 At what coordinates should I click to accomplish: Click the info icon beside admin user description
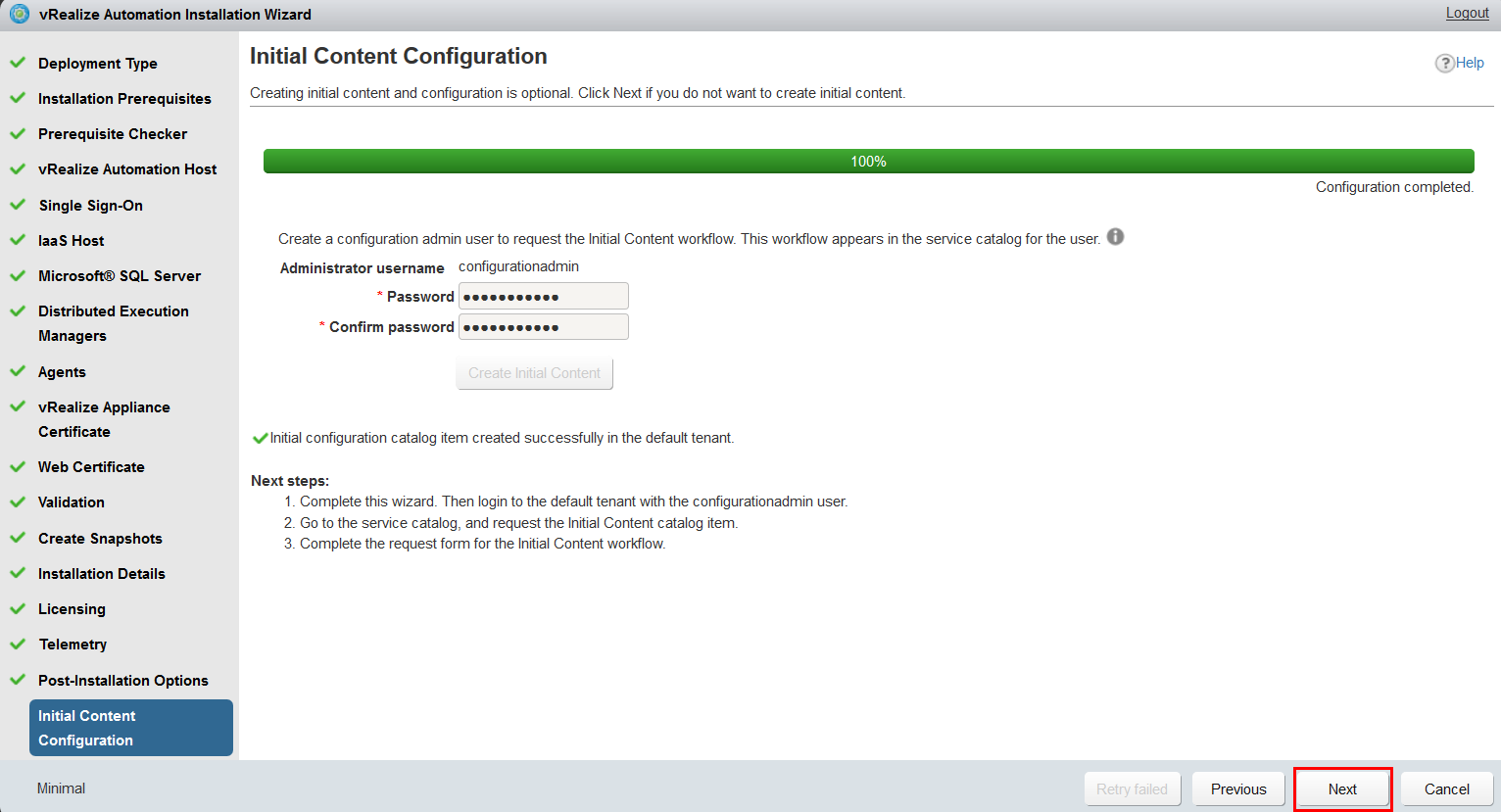[1115, 237]
